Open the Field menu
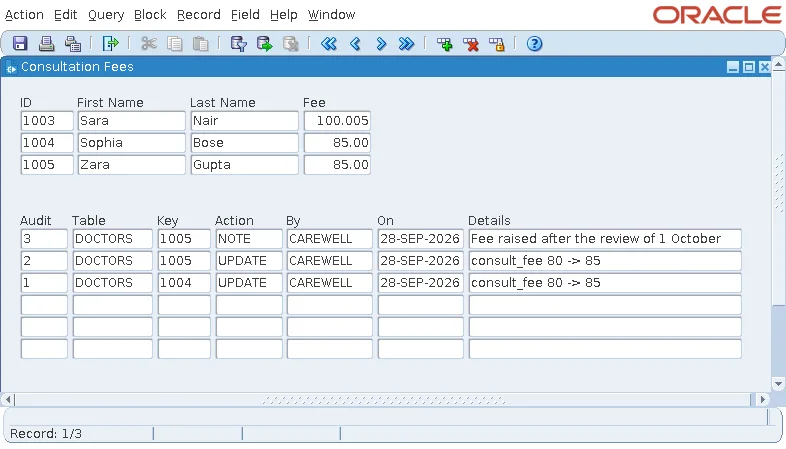 click(x=246, y=15)
